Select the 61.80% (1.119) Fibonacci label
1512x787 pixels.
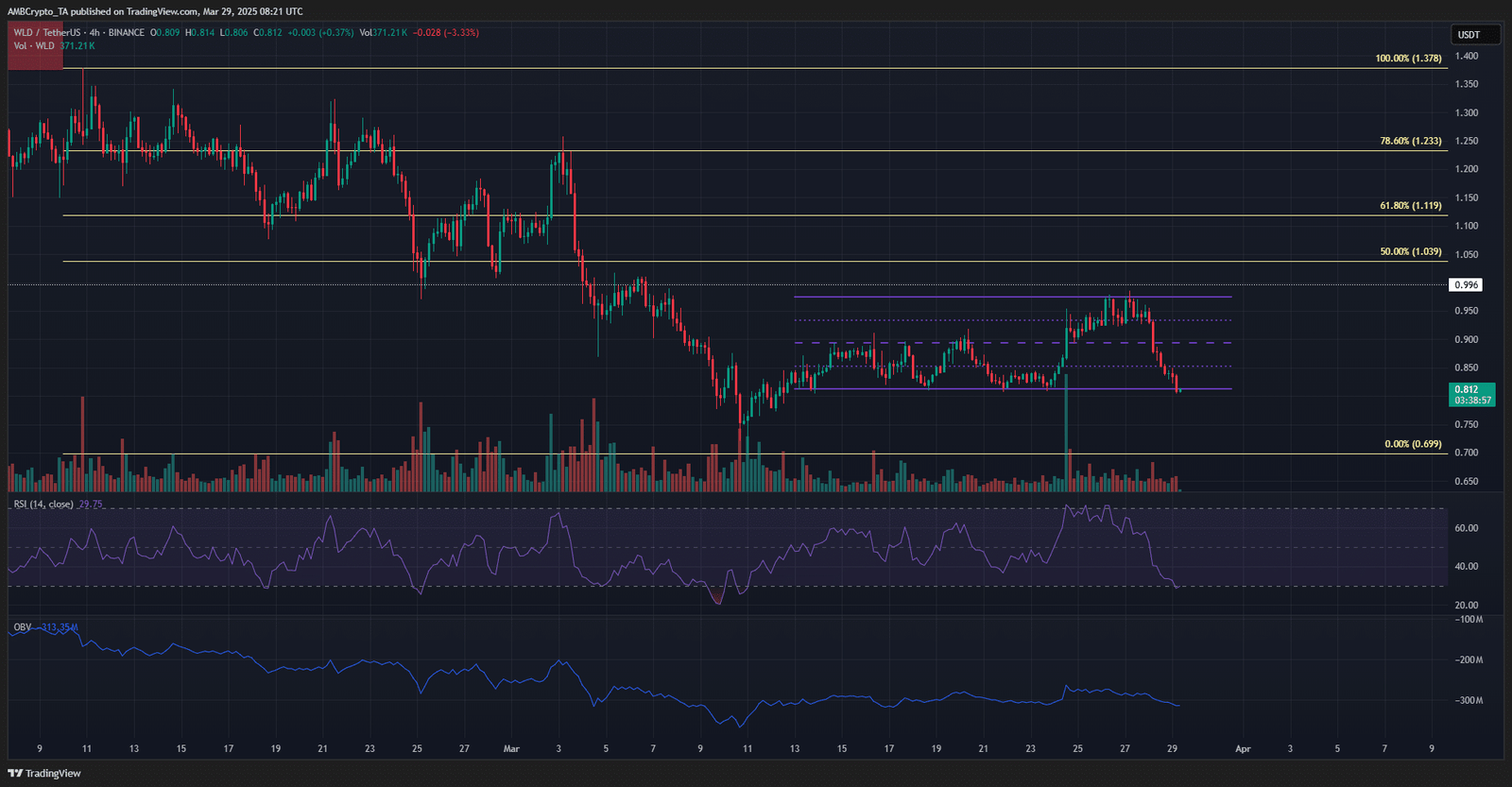(x=1410, y=206)
